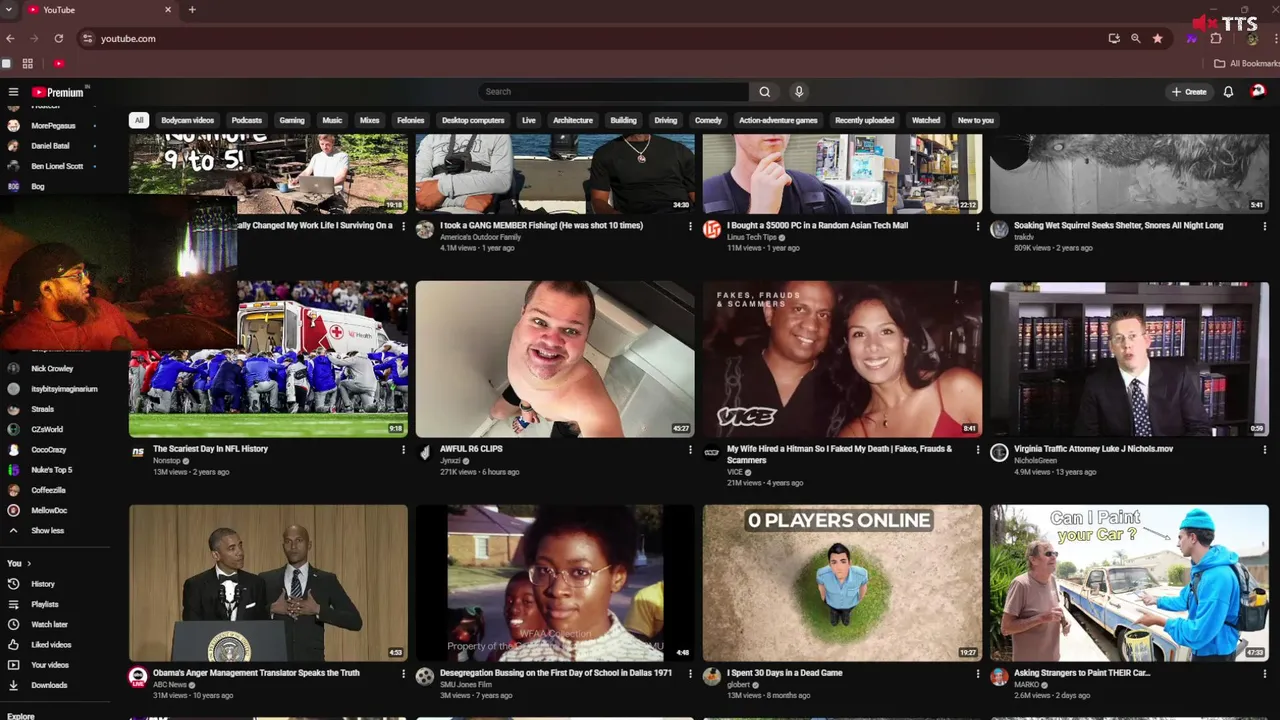The height and width of the screenshot is (720, 1280).
Task: Go back with the browser back arrow
Action: click(x=10, y=38)
